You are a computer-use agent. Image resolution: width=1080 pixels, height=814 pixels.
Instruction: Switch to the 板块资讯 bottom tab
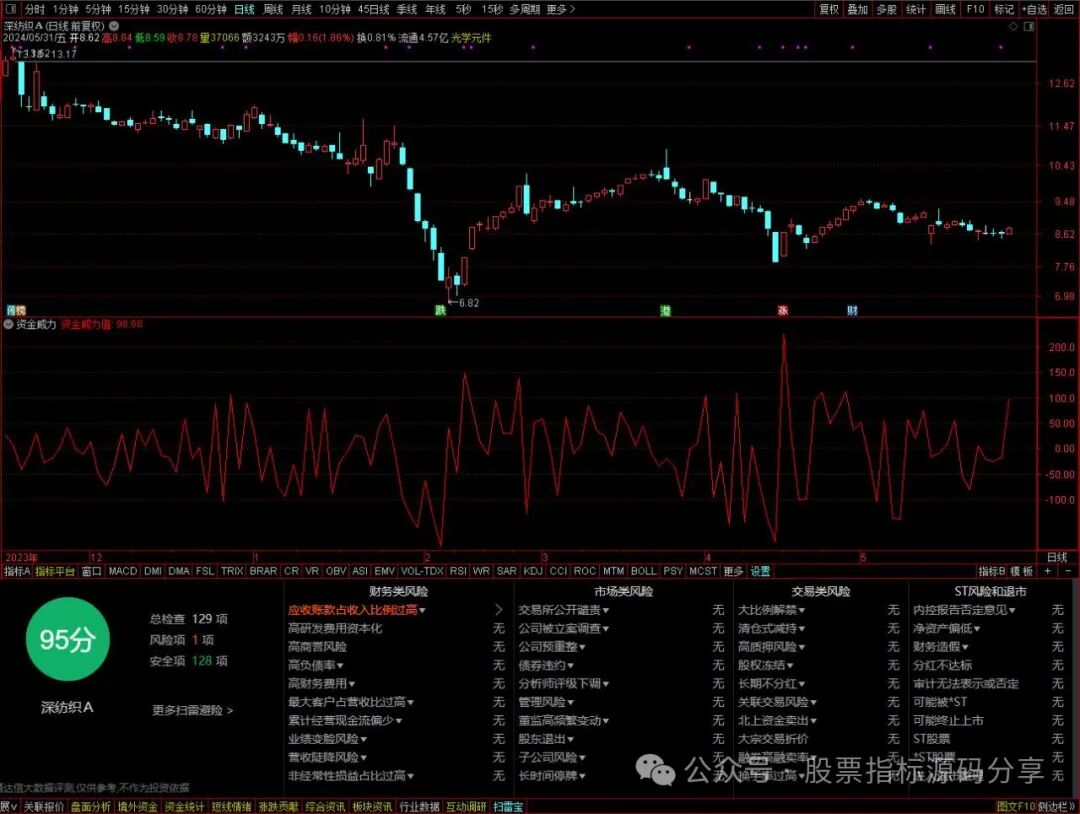click(x=373, y=806)
